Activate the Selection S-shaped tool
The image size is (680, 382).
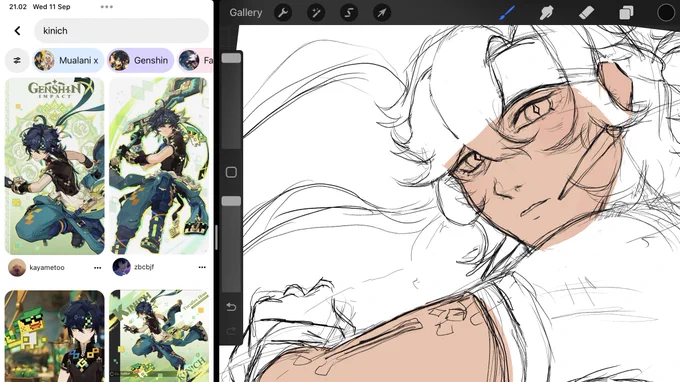tap(349, 13)
